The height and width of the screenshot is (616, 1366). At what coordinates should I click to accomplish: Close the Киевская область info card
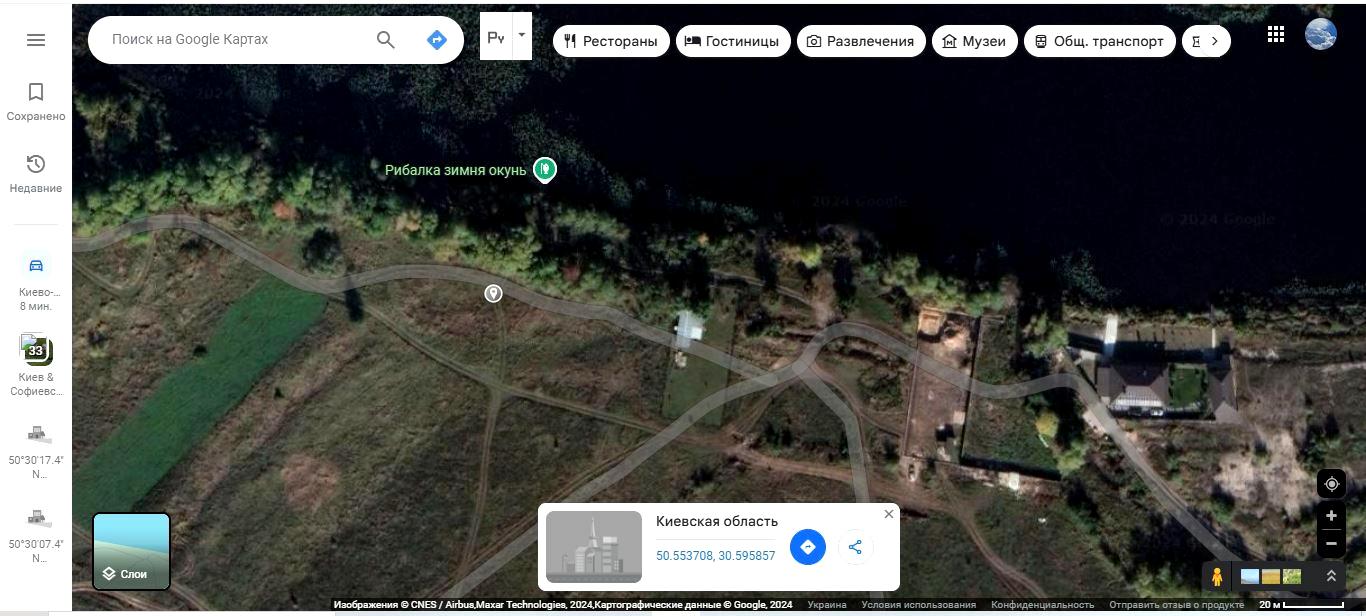tap(889, 514)
